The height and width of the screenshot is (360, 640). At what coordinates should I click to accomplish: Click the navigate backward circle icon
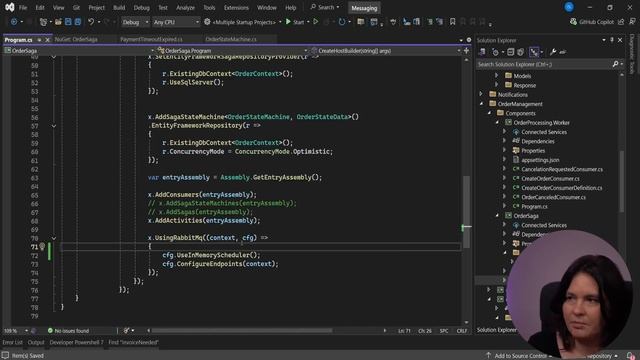14,22
